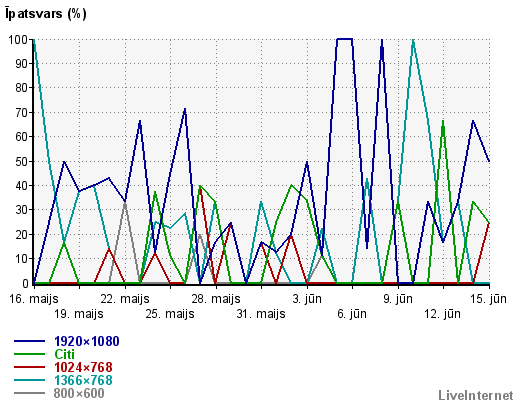Click the red line swatch beside 1024×768
The image size is (520, 405).
click(29, 367)
